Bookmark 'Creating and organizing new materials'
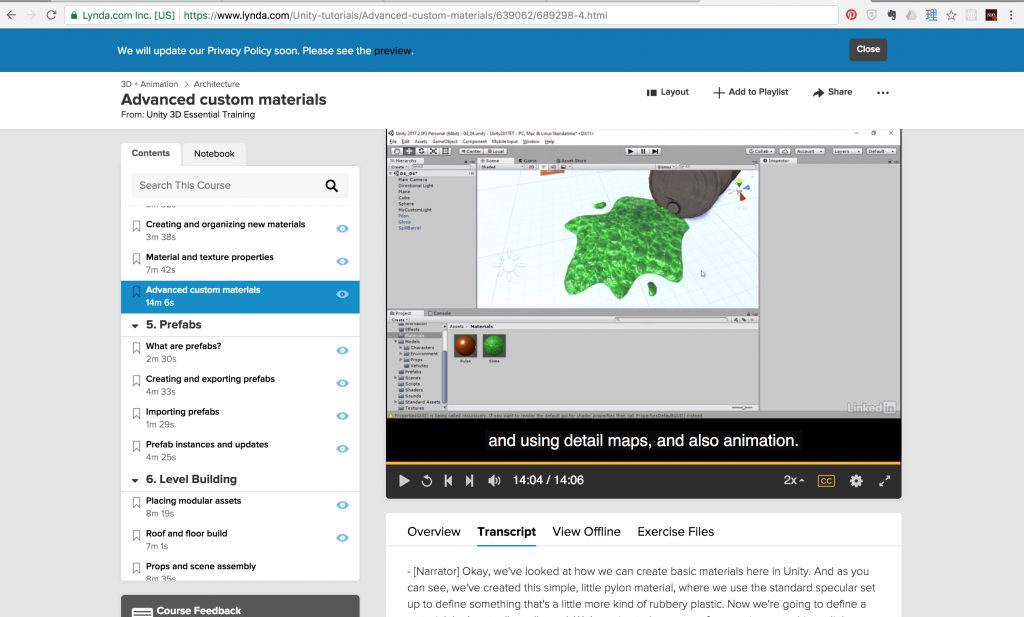1024x617 pixels. click(136, 226)
